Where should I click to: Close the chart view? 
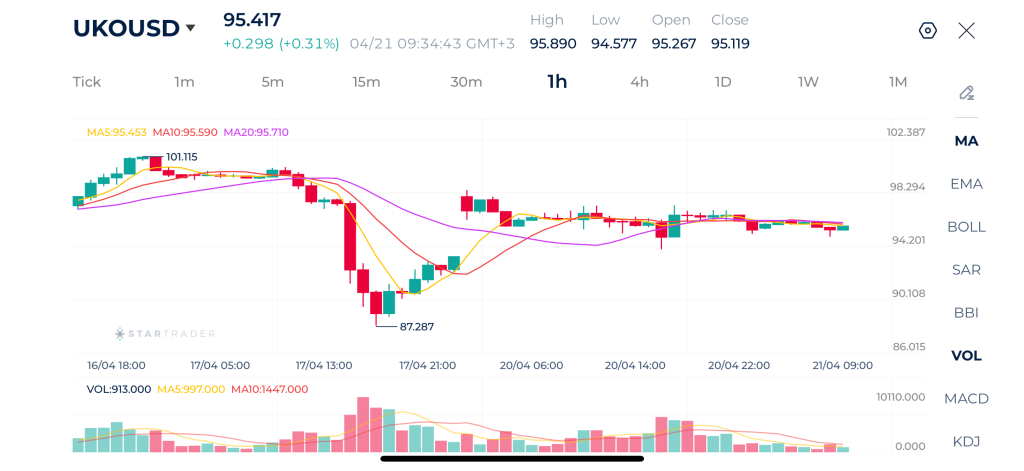point(966,30)
